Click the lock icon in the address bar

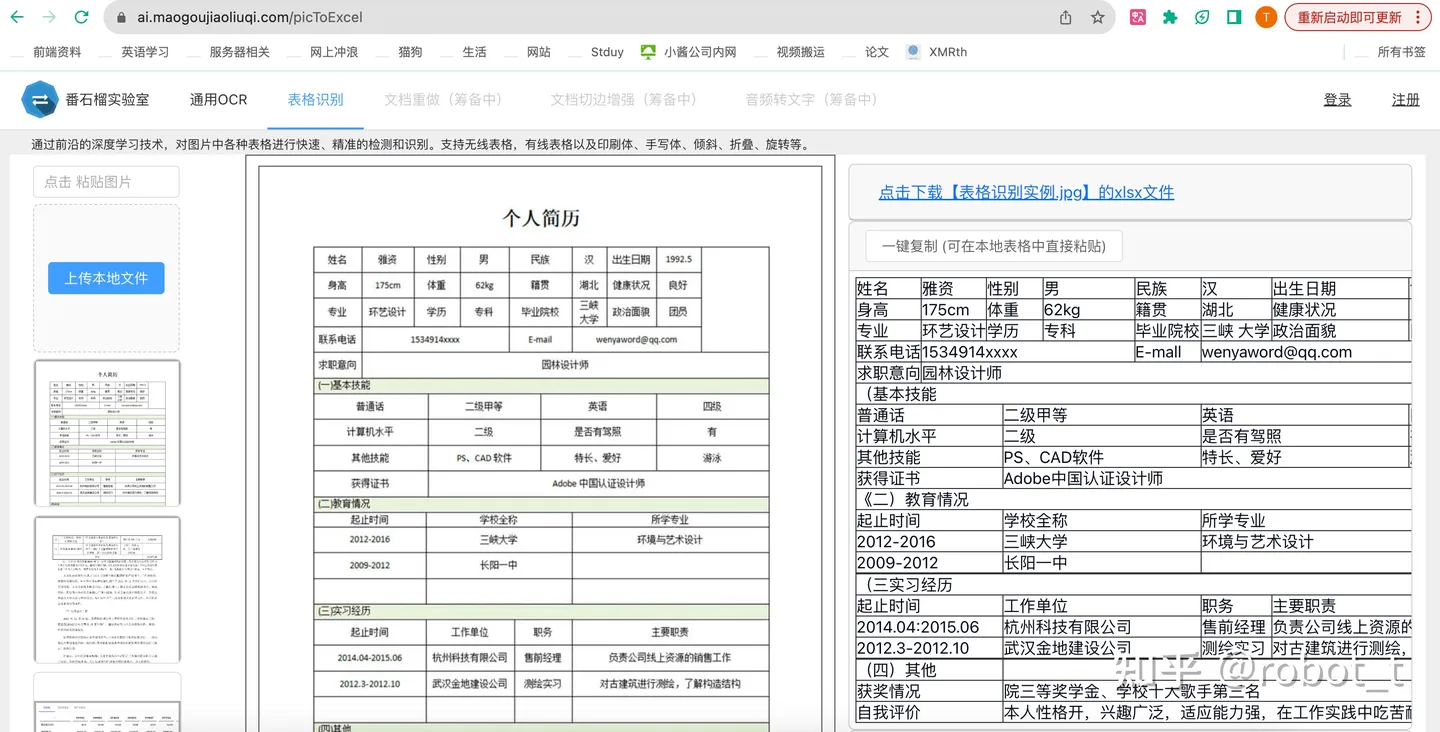pyautogui.click(x=122, y=17)
